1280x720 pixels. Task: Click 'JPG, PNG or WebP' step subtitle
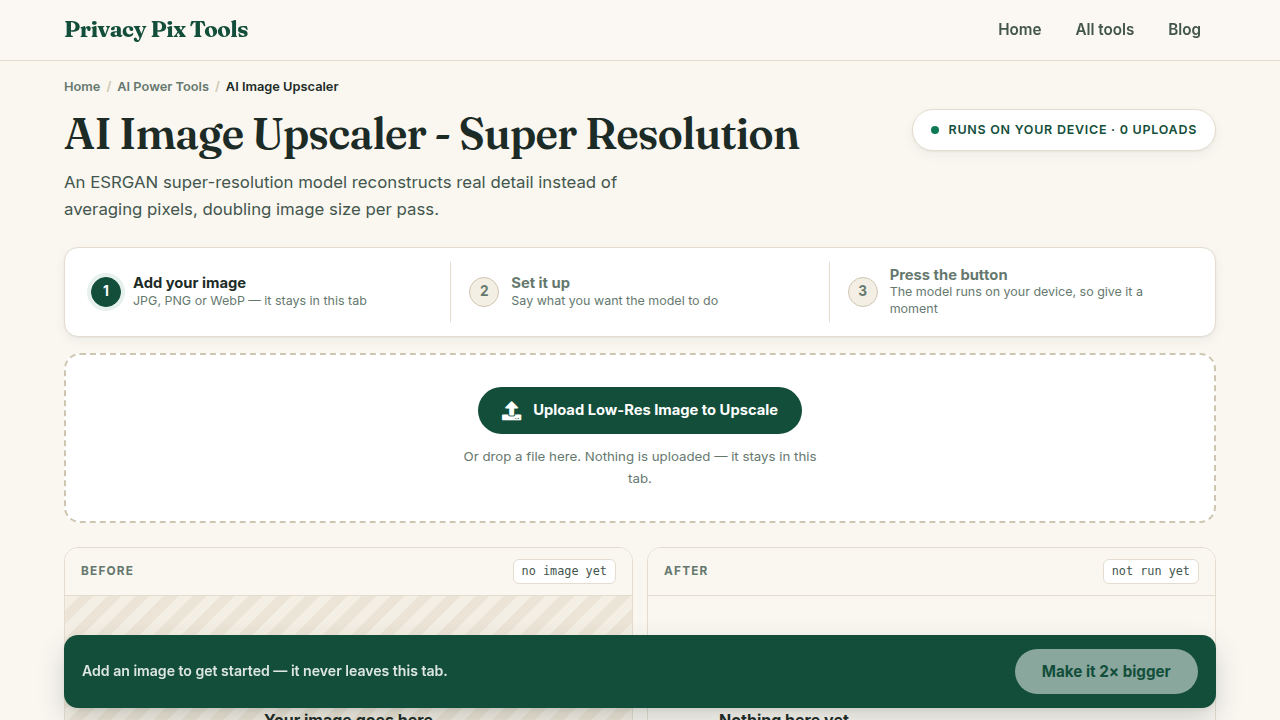point(250,301)
